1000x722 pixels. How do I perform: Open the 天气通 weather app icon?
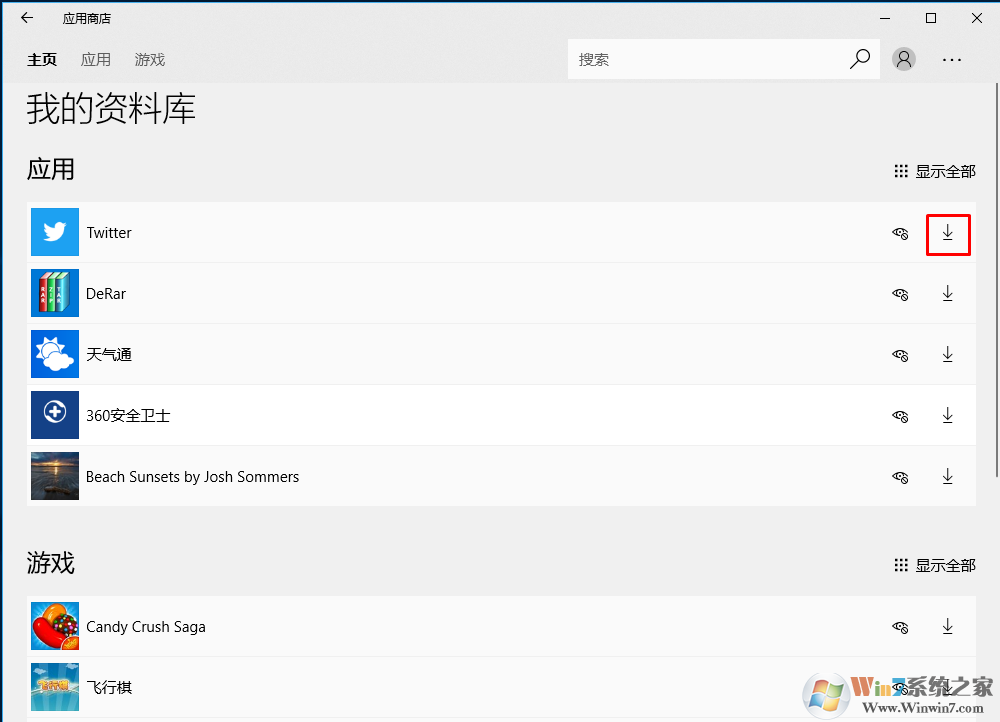55,354
